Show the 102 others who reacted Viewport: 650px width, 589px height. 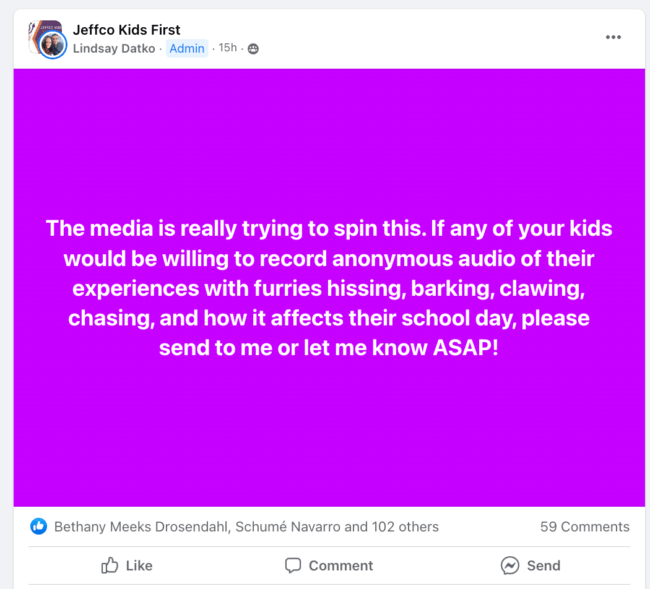pyautogui.click(x=402, y=526)
